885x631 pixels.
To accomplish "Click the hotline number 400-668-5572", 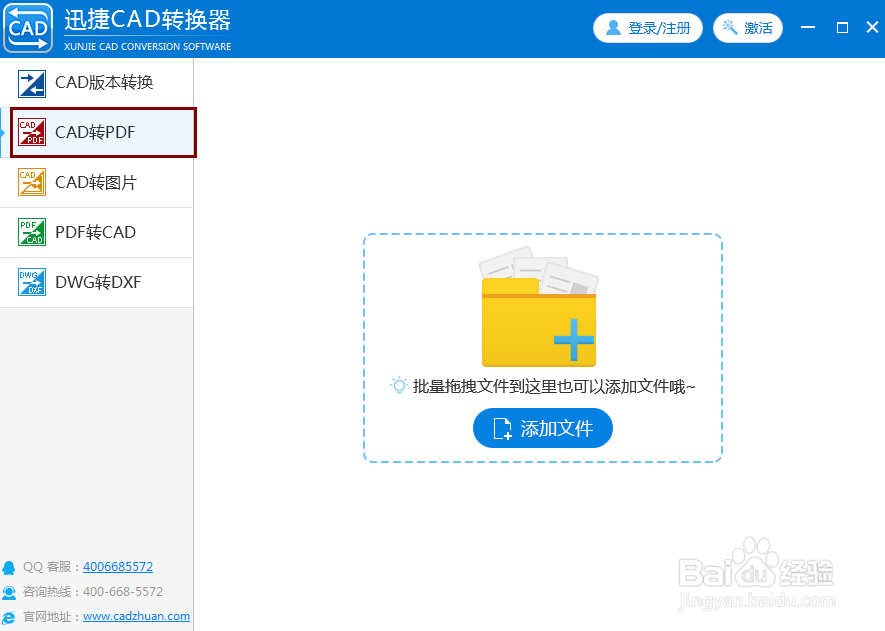I will coord(123,591).
